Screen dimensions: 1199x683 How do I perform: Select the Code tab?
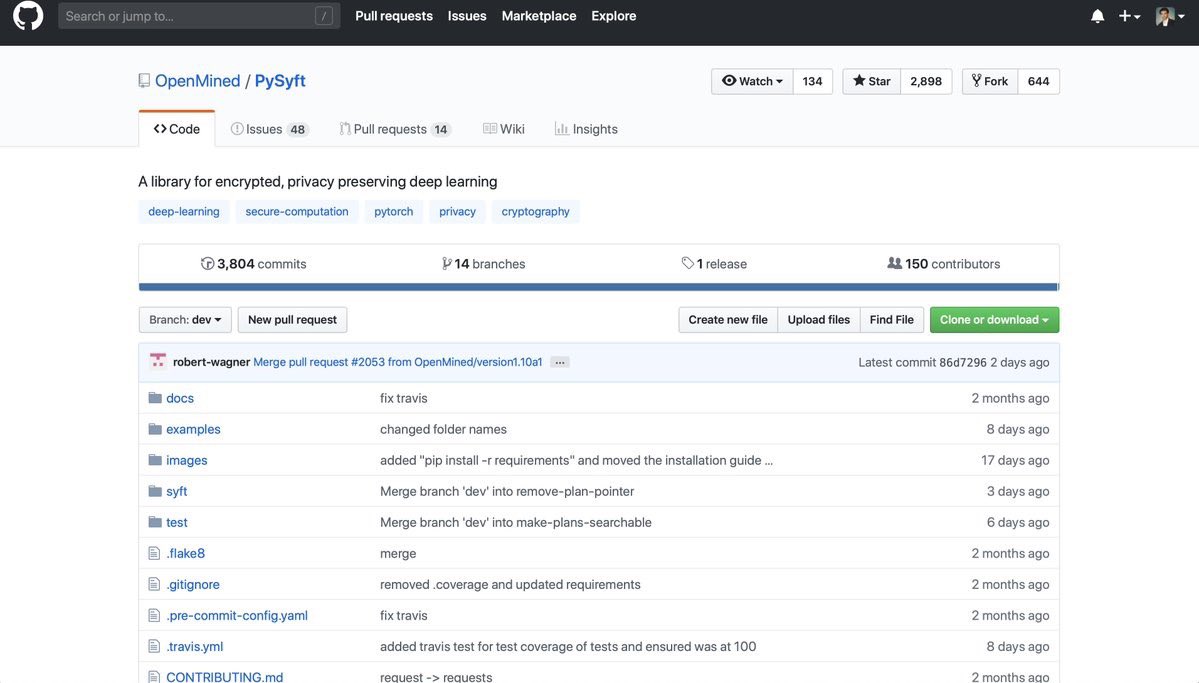(x=177, y=129)
